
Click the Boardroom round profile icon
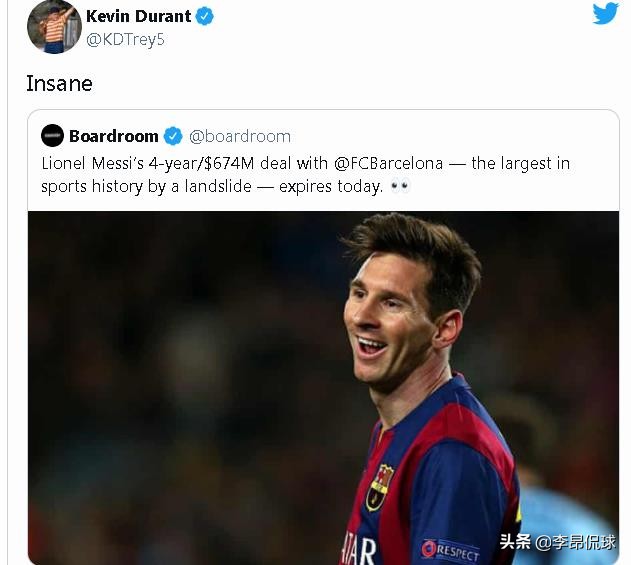(x=53, y=136)
